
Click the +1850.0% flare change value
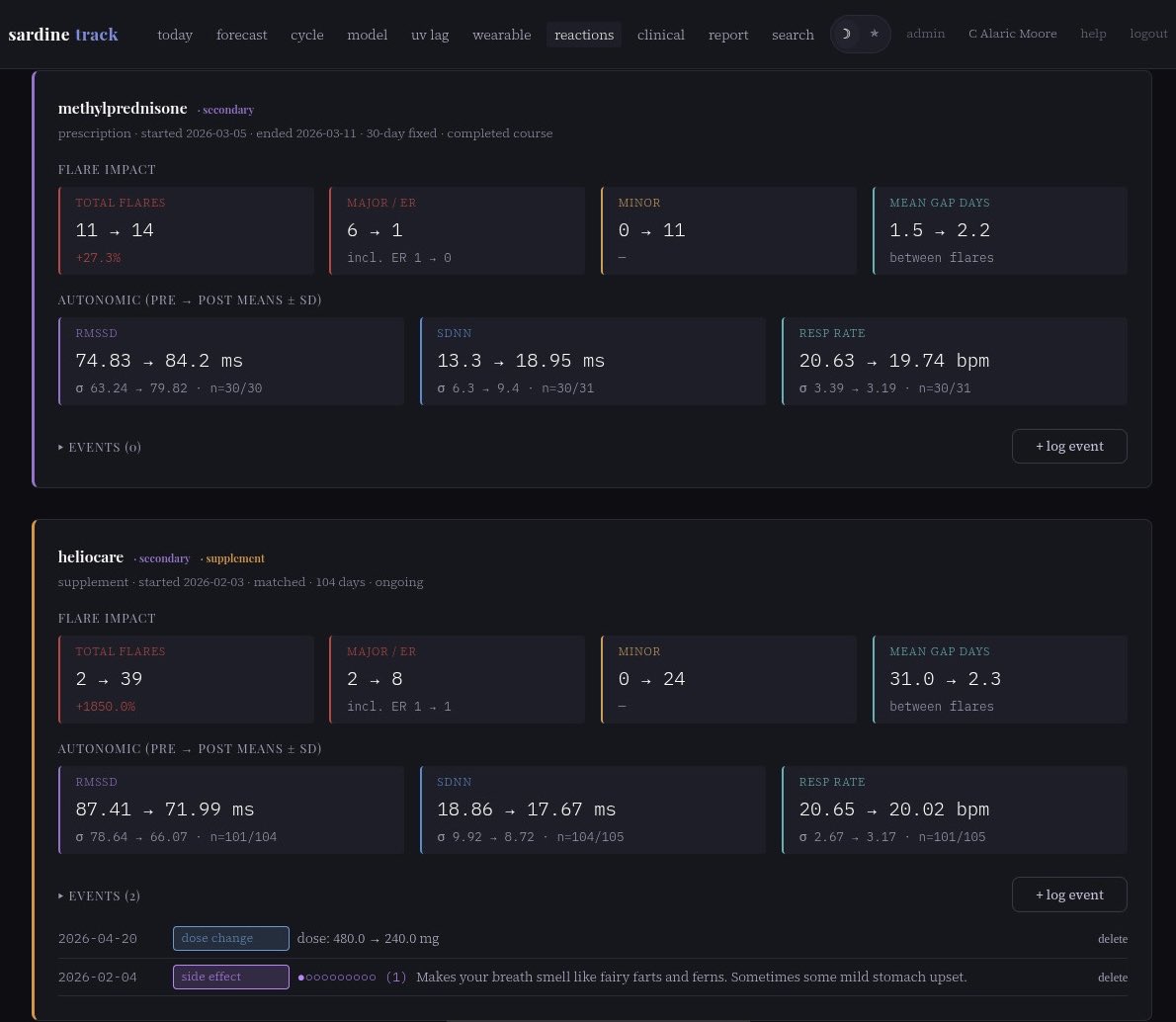[x=106, y=706]
